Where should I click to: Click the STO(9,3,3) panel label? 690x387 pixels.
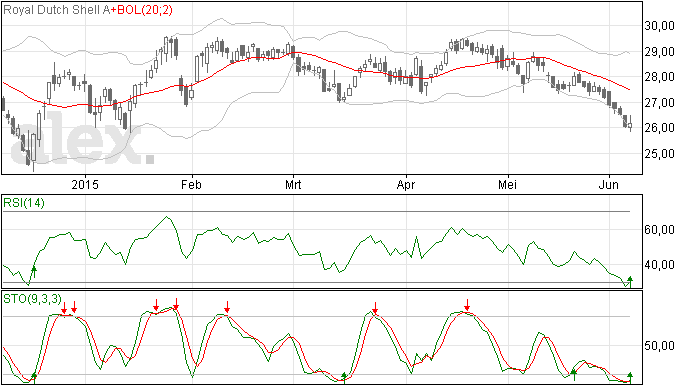(33, 299)
